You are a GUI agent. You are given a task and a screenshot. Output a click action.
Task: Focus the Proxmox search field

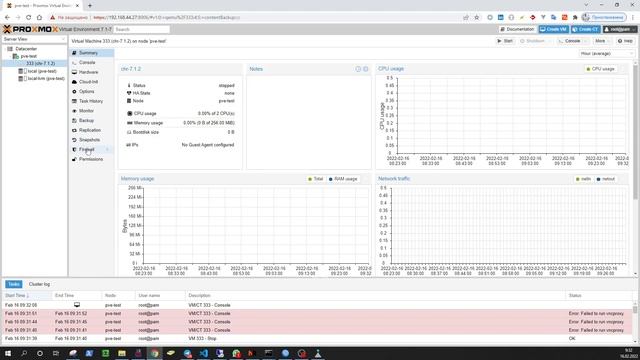[x=142, y=29]
